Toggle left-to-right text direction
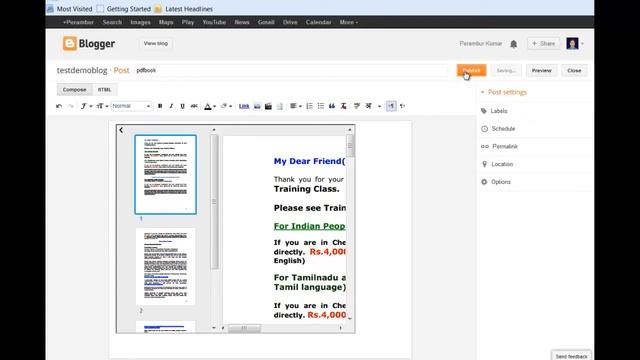640x360 pixels. click(391, 106)
